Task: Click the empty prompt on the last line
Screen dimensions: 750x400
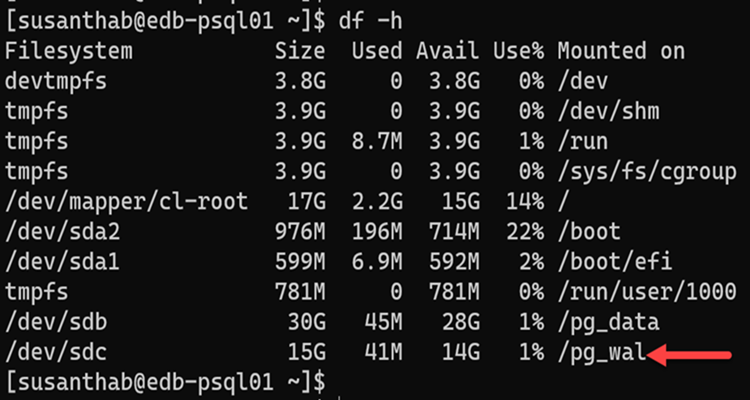Action: (x=165, y=382)
